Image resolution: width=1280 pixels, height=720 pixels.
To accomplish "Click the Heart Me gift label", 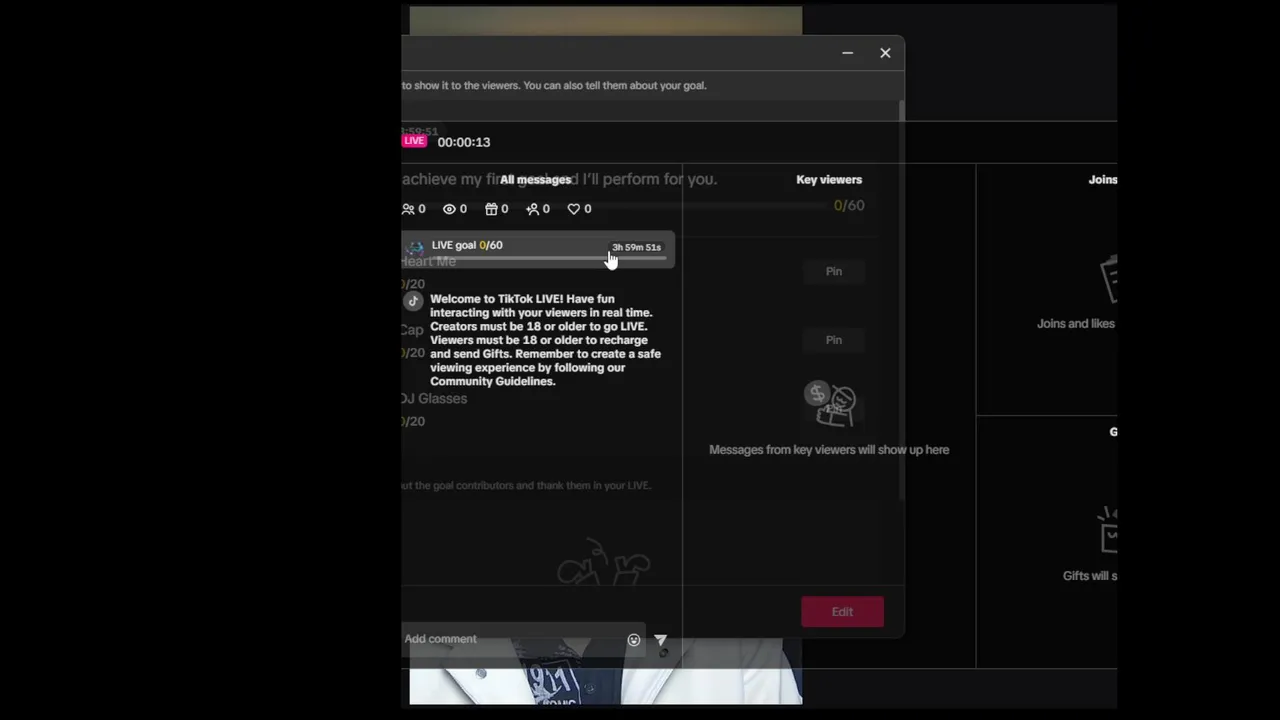I will (x=429, y=262).
